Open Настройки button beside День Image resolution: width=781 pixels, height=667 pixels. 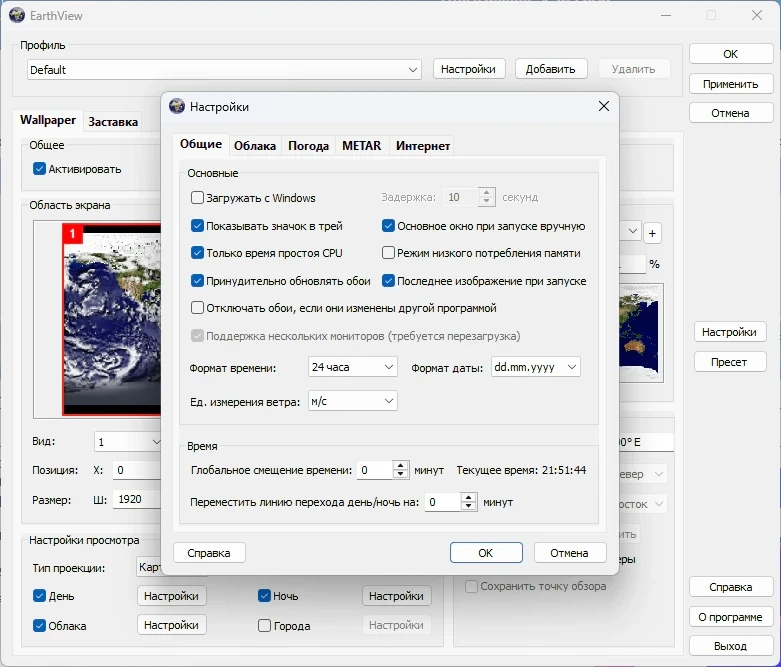coord(172,596)
